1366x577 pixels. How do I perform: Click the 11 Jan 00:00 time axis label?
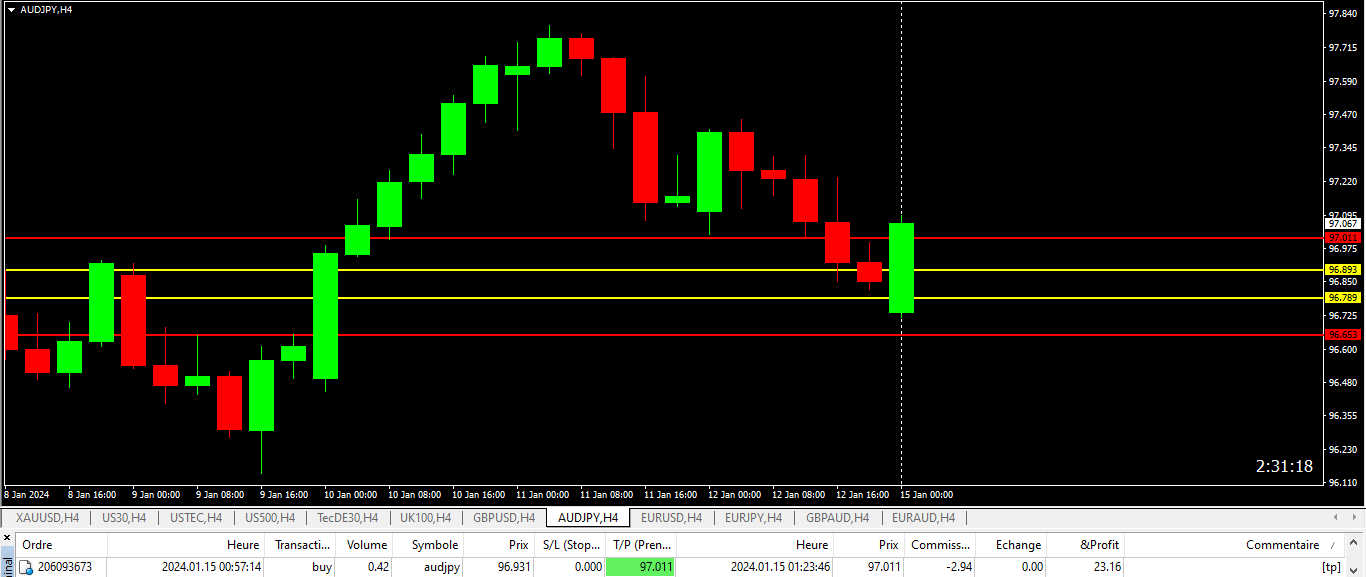tap(542, 495)
